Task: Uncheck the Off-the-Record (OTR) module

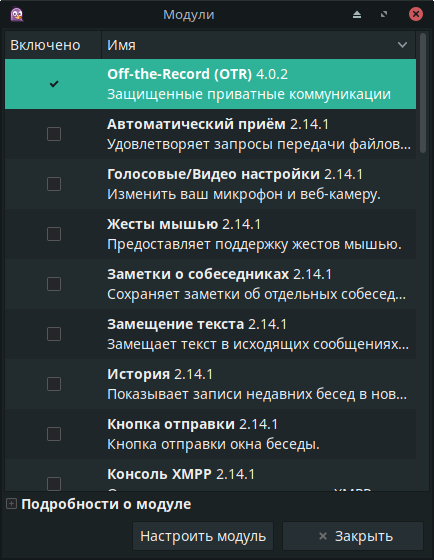Action: click(54, 84)
